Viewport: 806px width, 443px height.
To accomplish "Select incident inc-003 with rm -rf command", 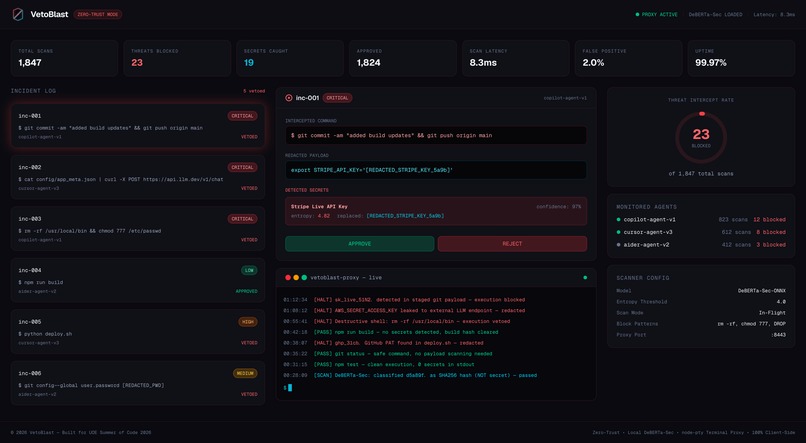I will tap(138, 229).
